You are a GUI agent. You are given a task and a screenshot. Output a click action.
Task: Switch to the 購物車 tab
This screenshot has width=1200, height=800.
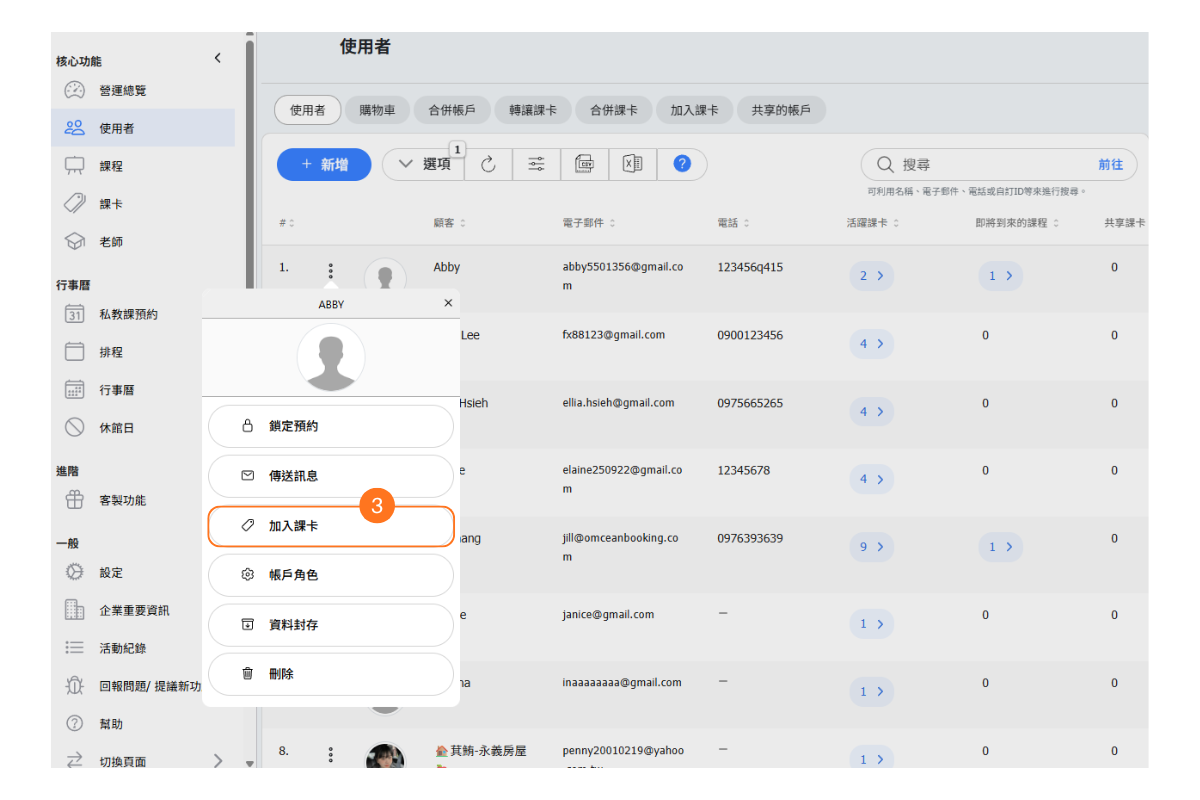[x=375, y=111]
